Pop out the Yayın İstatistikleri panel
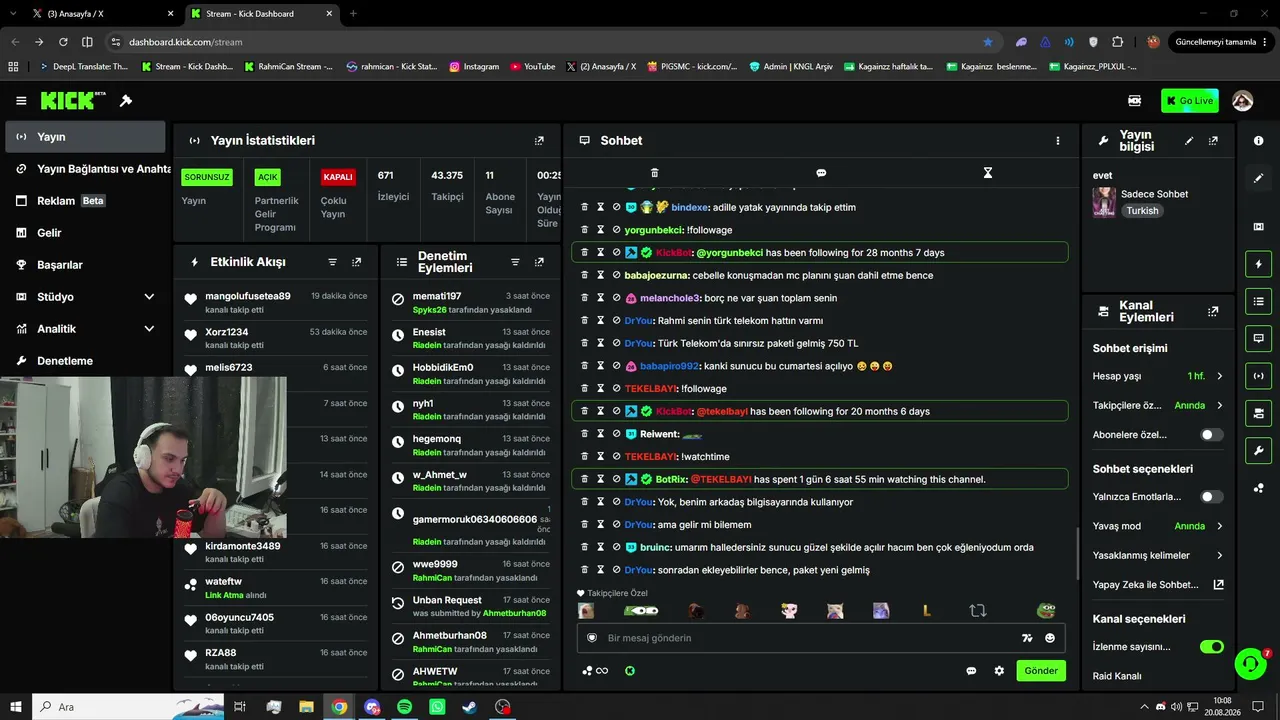Screen dimensions: 1280x720 point(539,141)
